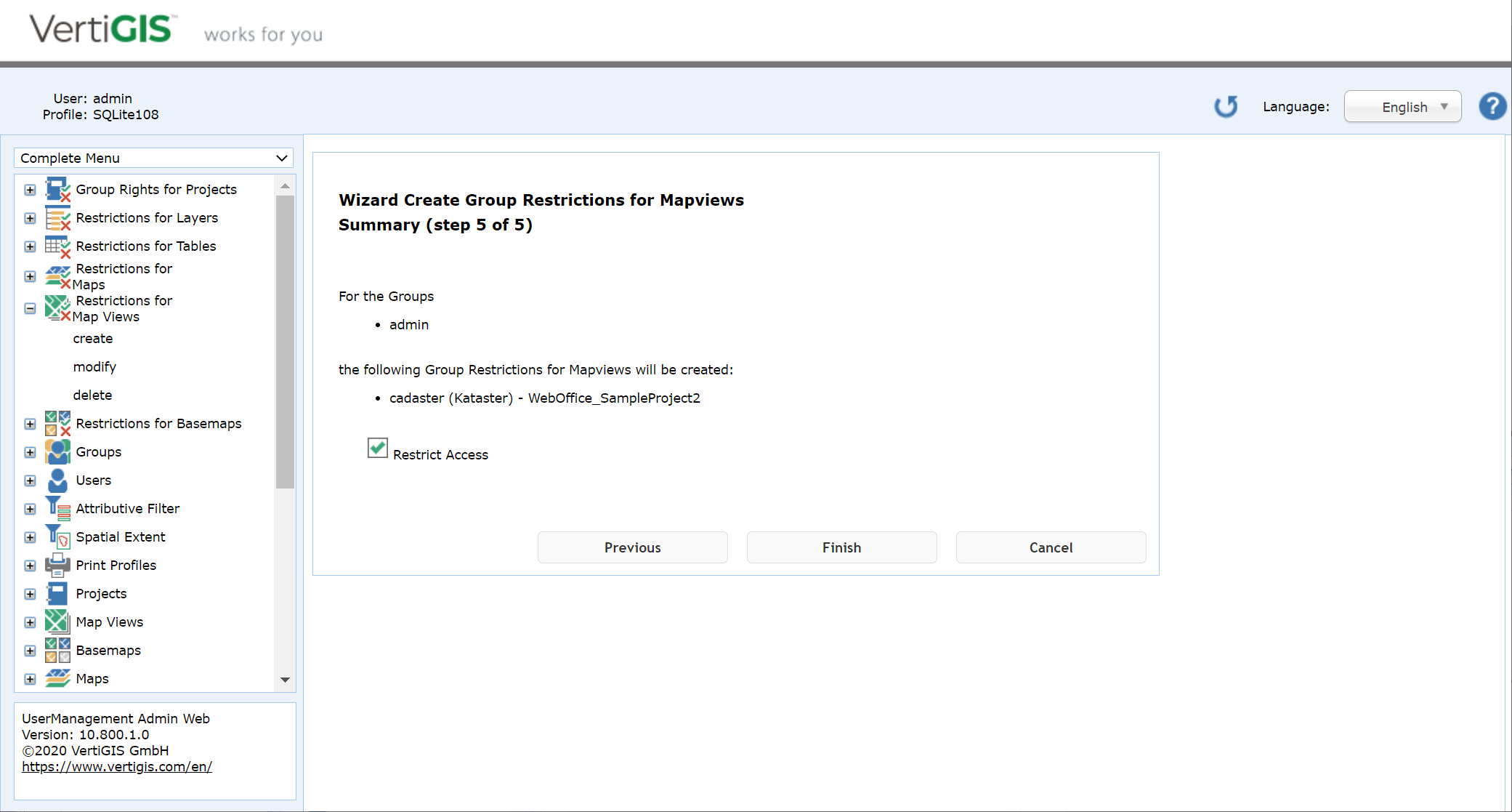The height and width of the screenshot is (812, 1512).
Task: Select the Groups icon in the sidebar
Action: (58, 451)
